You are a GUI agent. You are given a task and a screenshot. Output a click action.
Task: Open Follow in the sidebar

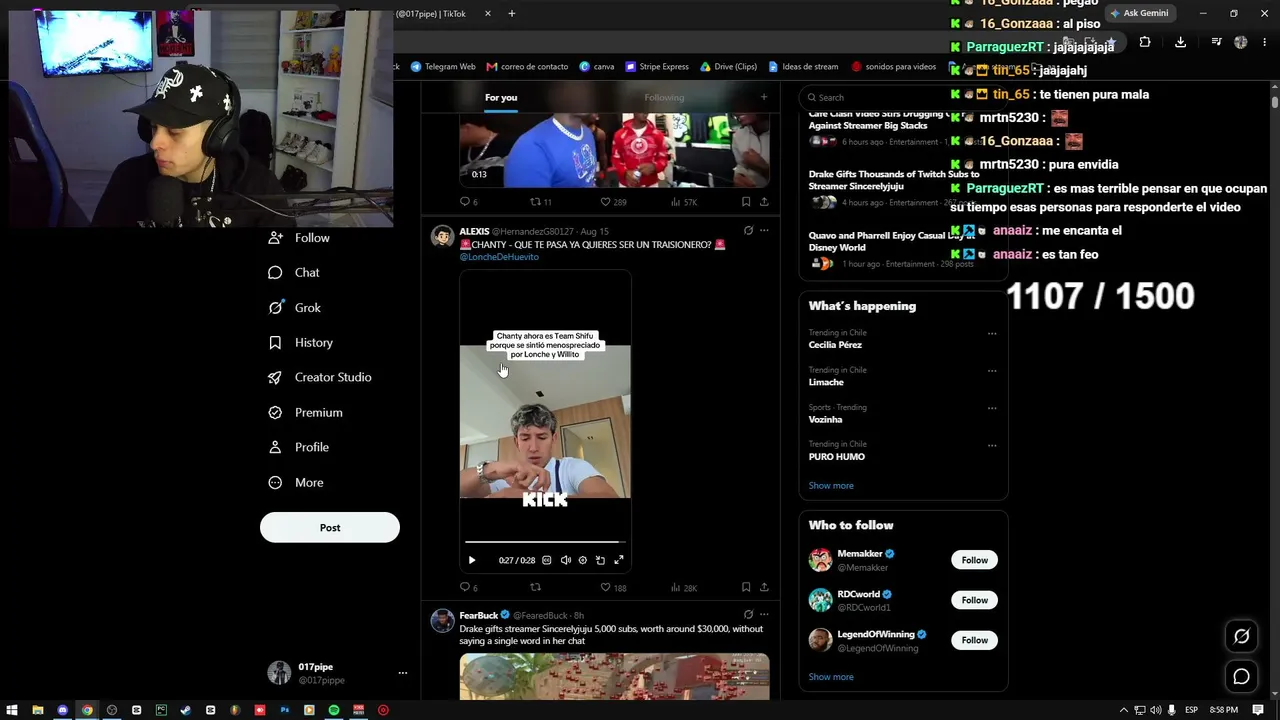pos(299,238)
